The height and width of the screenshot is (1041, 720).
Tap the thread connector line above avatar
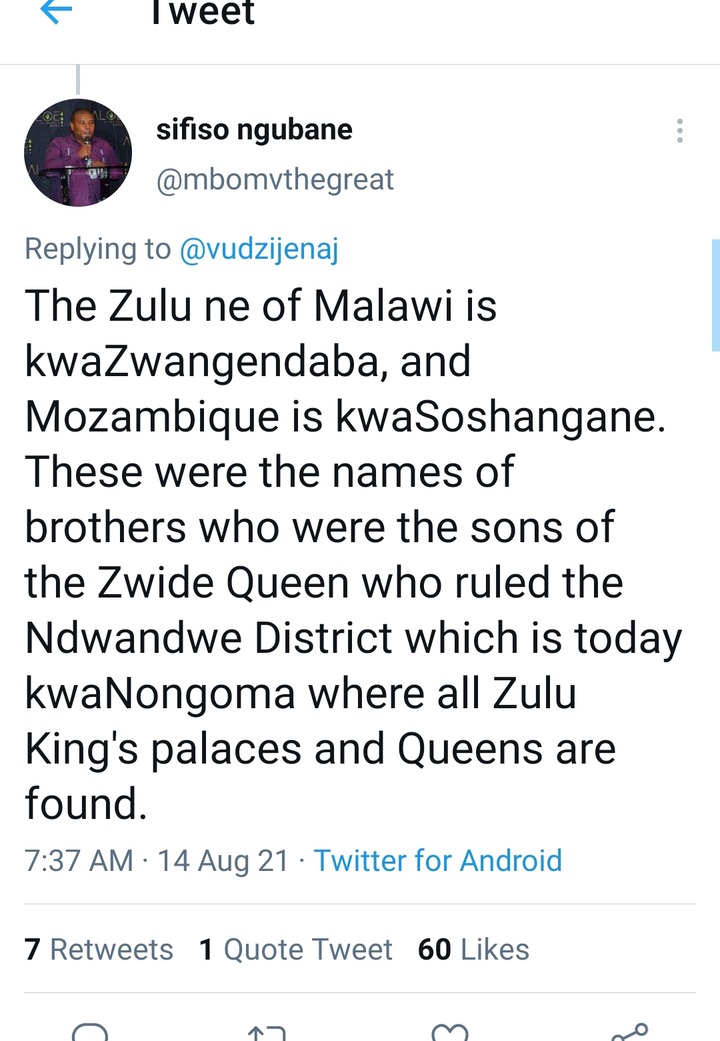(78, 80)
